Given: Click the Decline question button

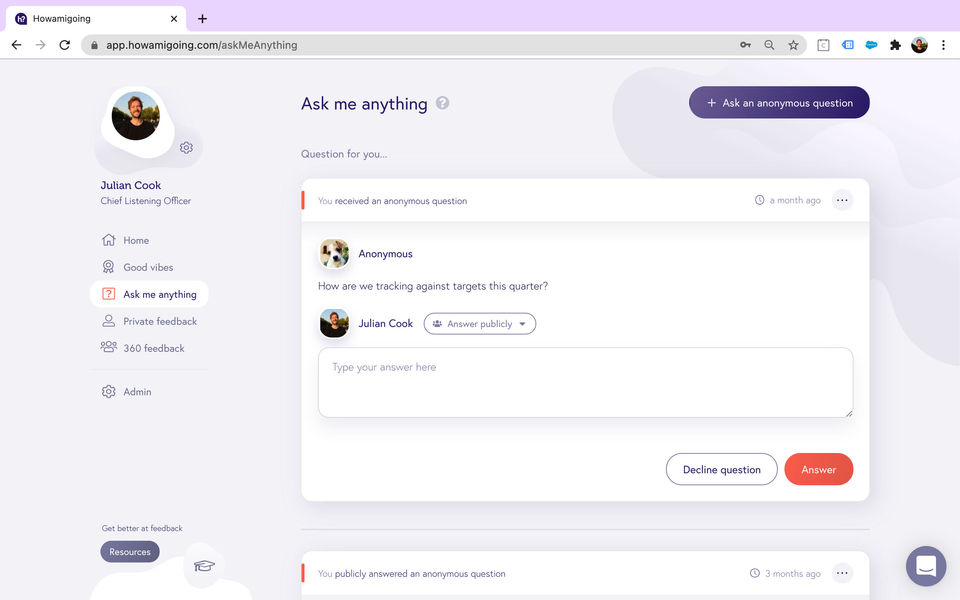Looking at the screenshot, I should [721, 469].
